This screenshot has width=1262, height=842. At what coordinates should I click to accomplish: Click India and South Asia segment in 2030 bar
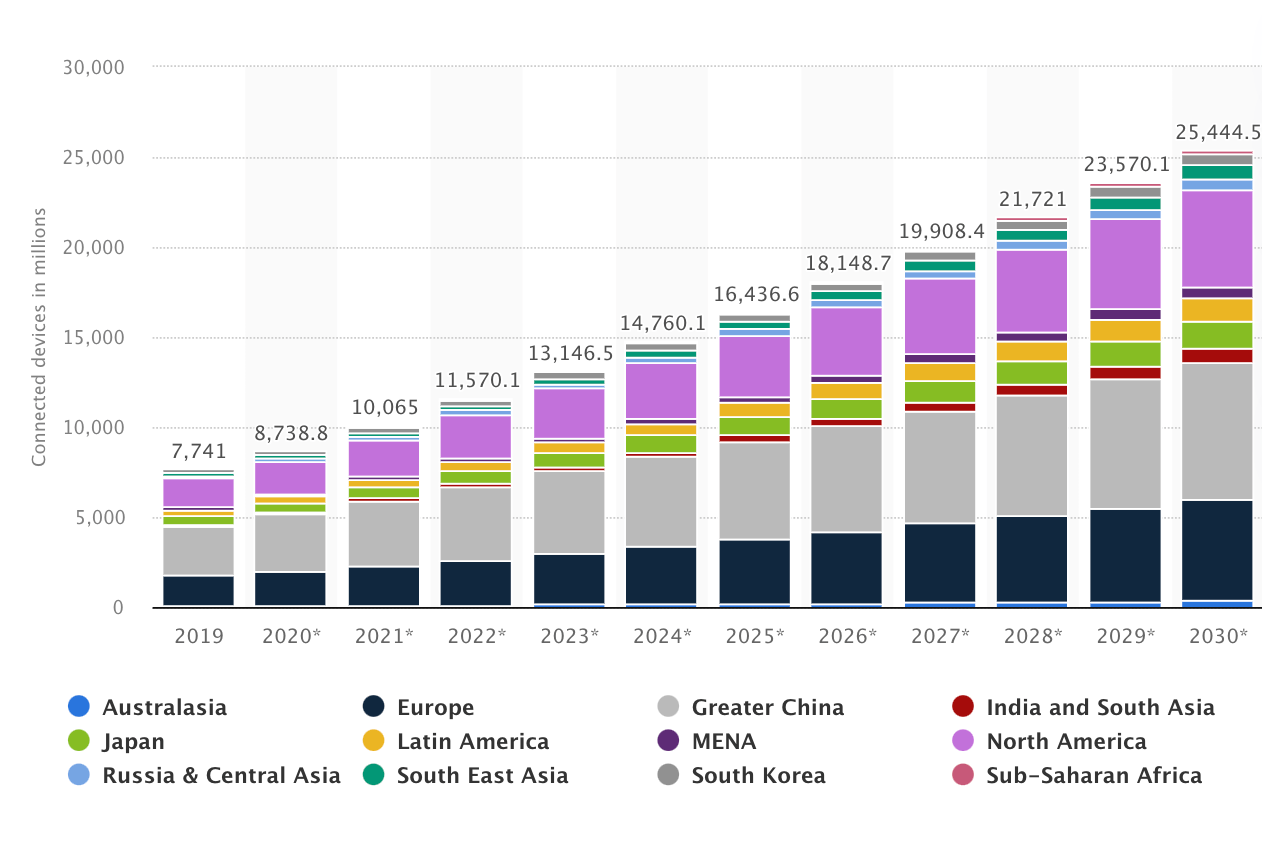coord(1217,356)
